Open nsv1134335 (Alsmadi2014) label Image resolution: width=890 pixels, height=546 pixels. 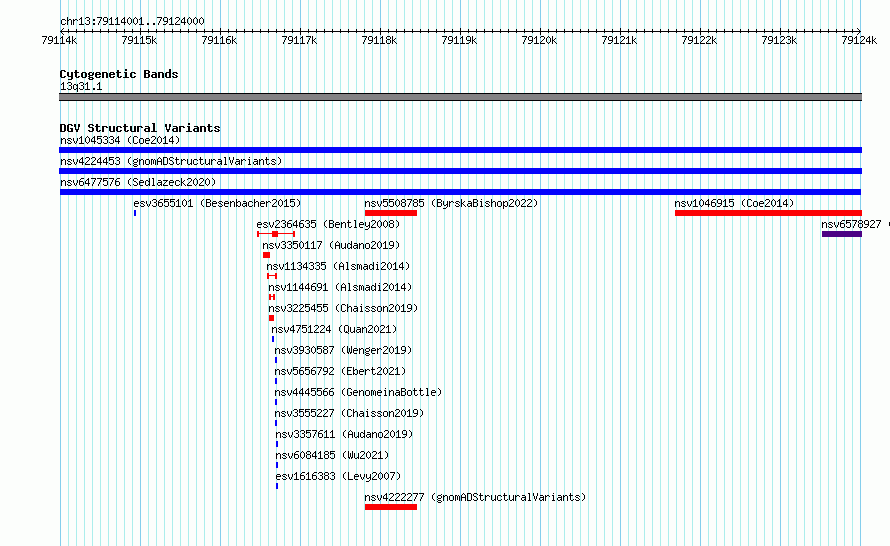click(338, 266)
